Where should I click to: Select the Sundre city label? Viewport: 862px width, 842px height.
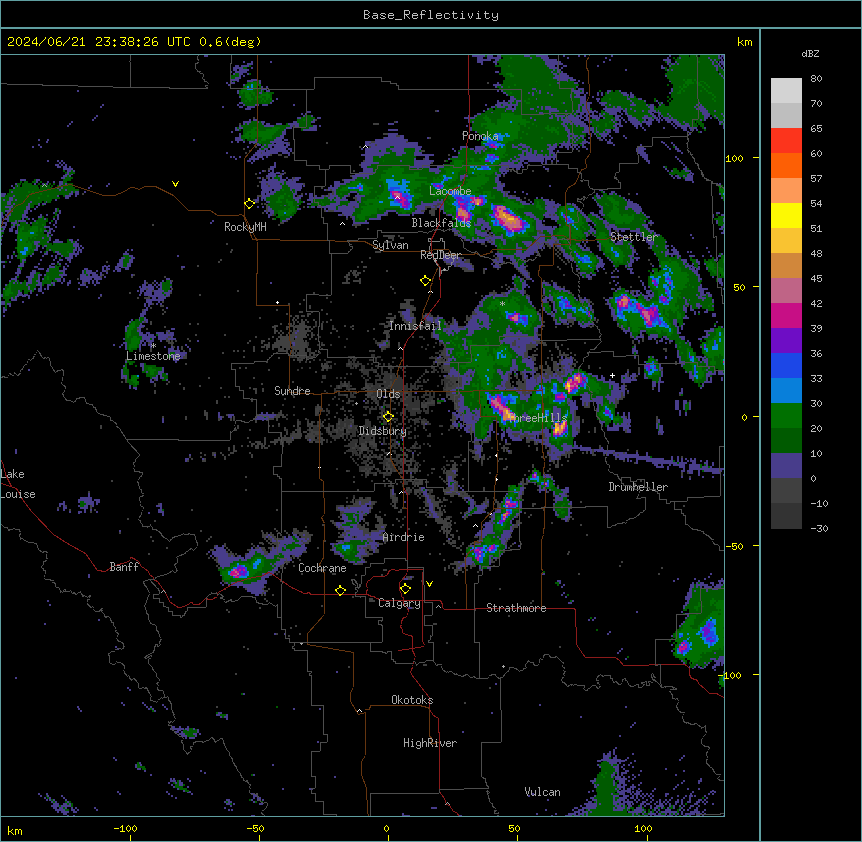pos(292,391)
